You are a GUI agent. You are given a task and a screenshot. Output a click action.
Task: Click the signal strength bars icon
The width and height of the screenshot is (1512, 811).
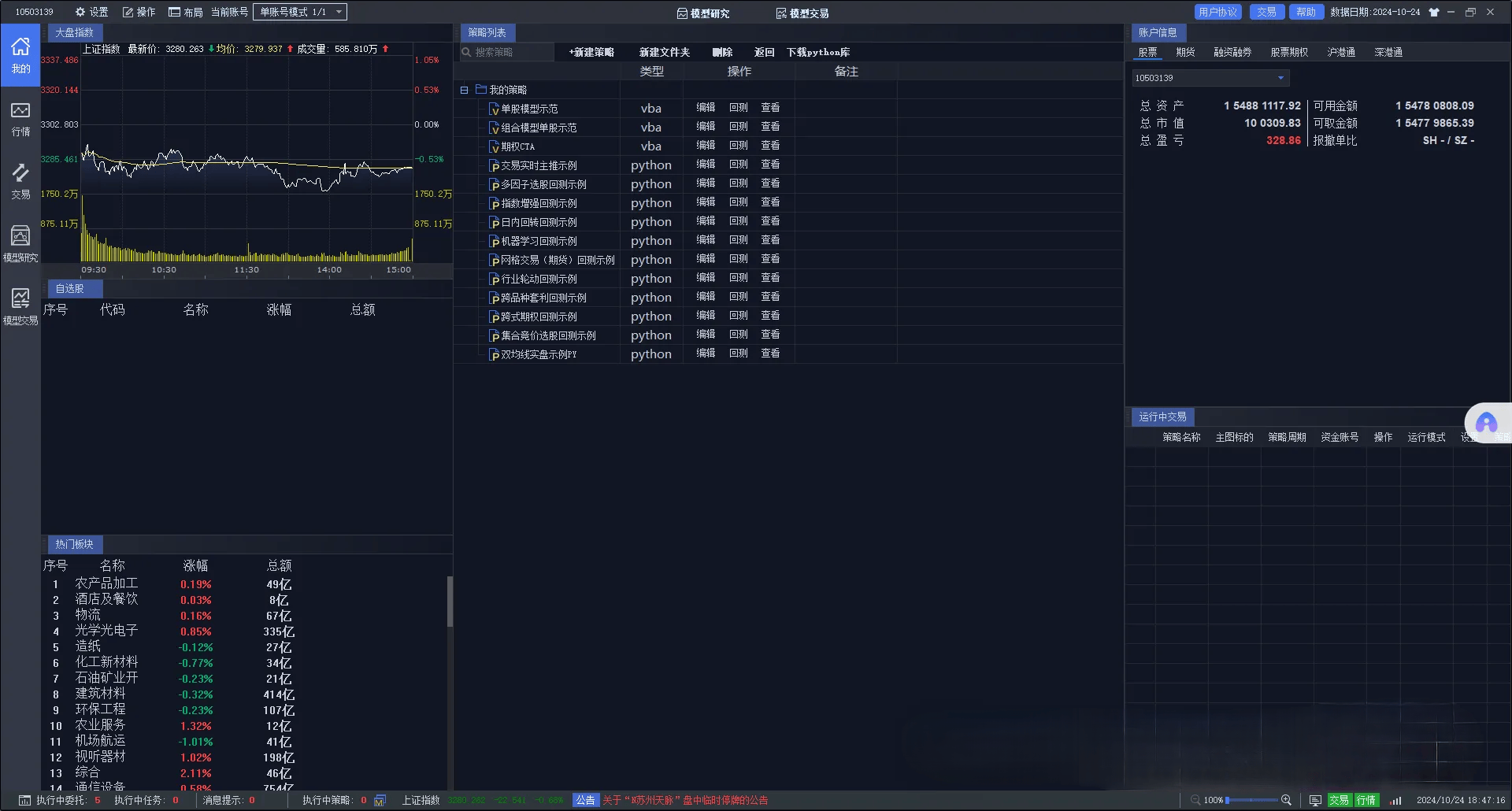click(x=1395, y=800)
